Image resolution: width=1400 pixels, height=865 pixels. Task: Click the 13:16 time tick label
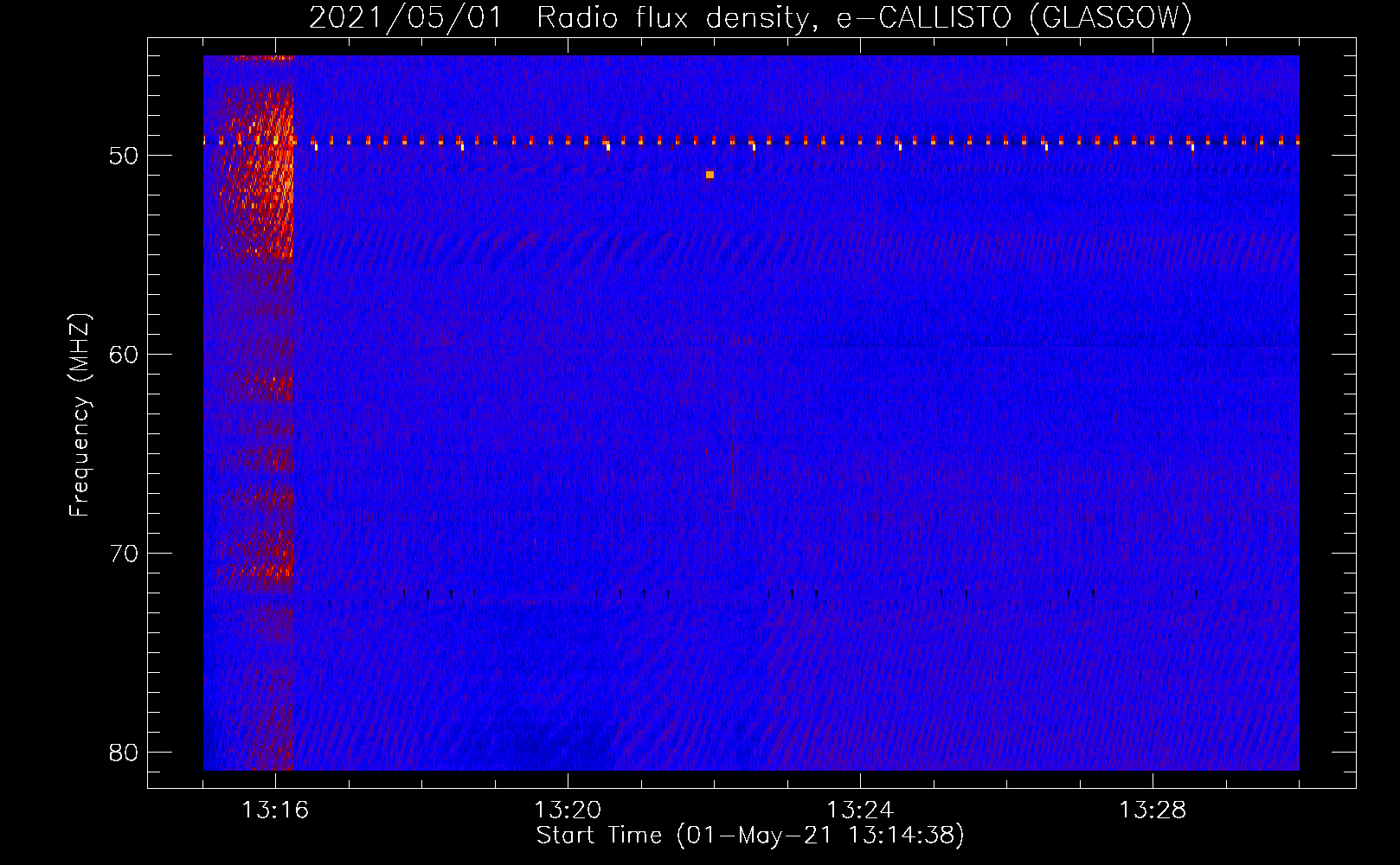coord(275,811)
